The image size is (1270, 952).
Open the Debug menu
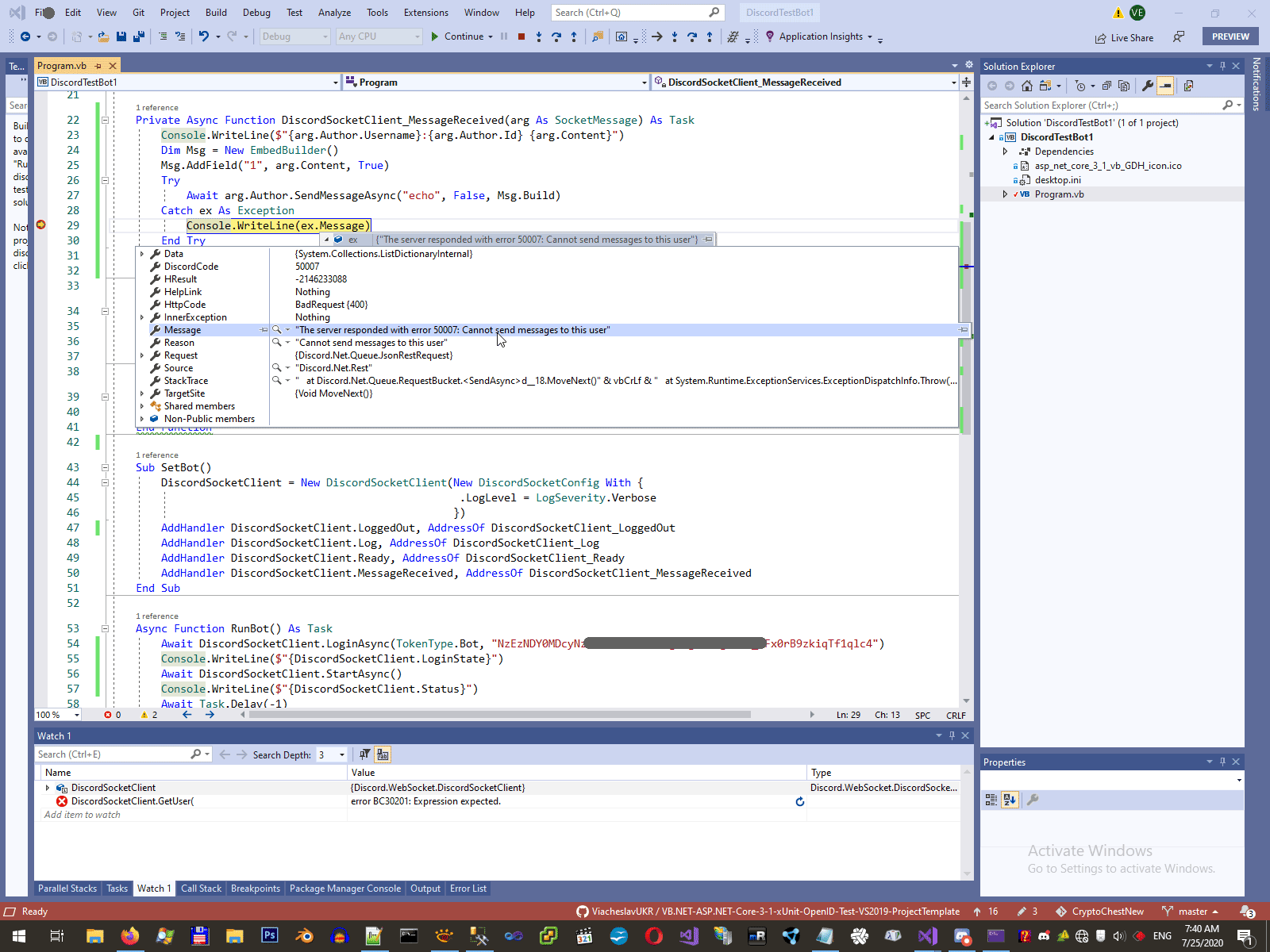coord(256,13)
